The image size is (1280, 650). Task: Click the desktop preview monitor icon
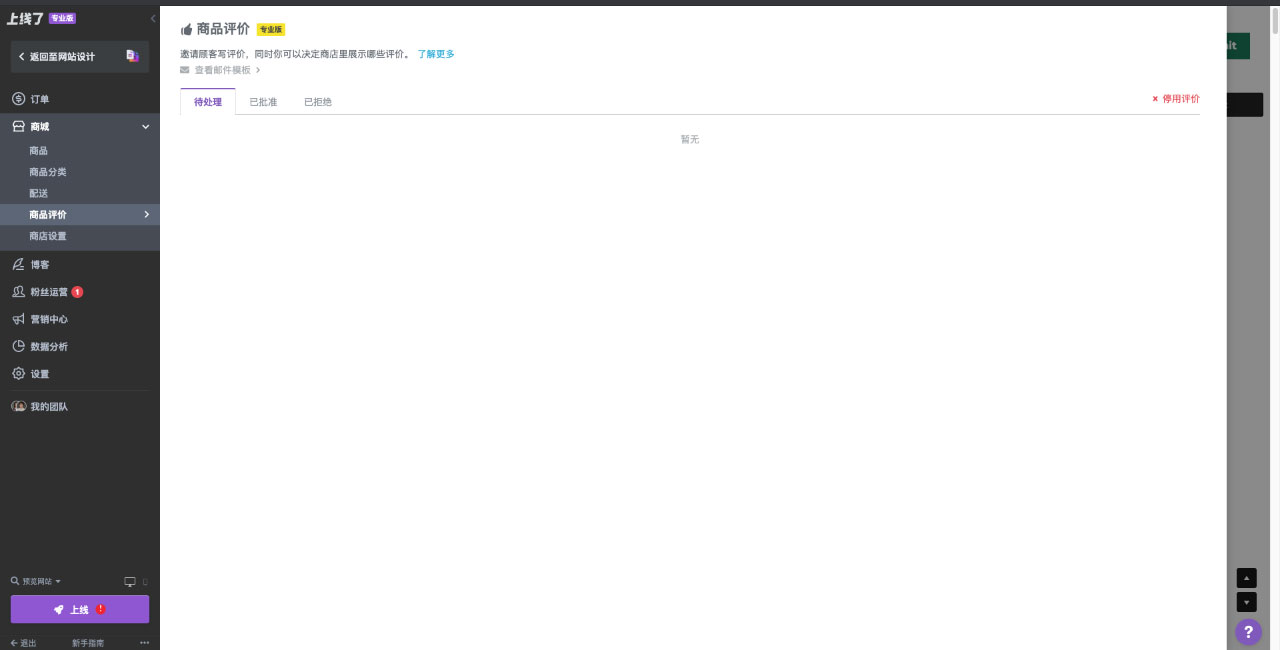point(129,582)
